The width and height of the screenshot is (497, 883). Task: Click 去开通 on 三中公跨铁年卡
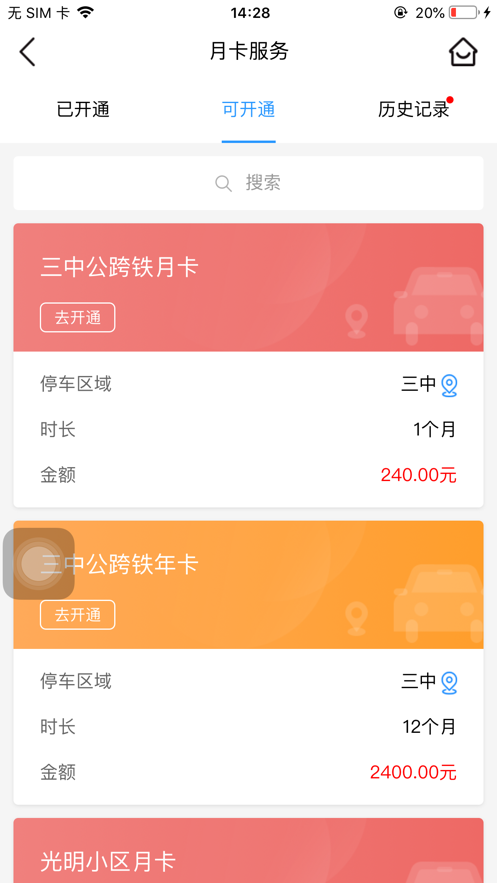(x=78, y=615)
